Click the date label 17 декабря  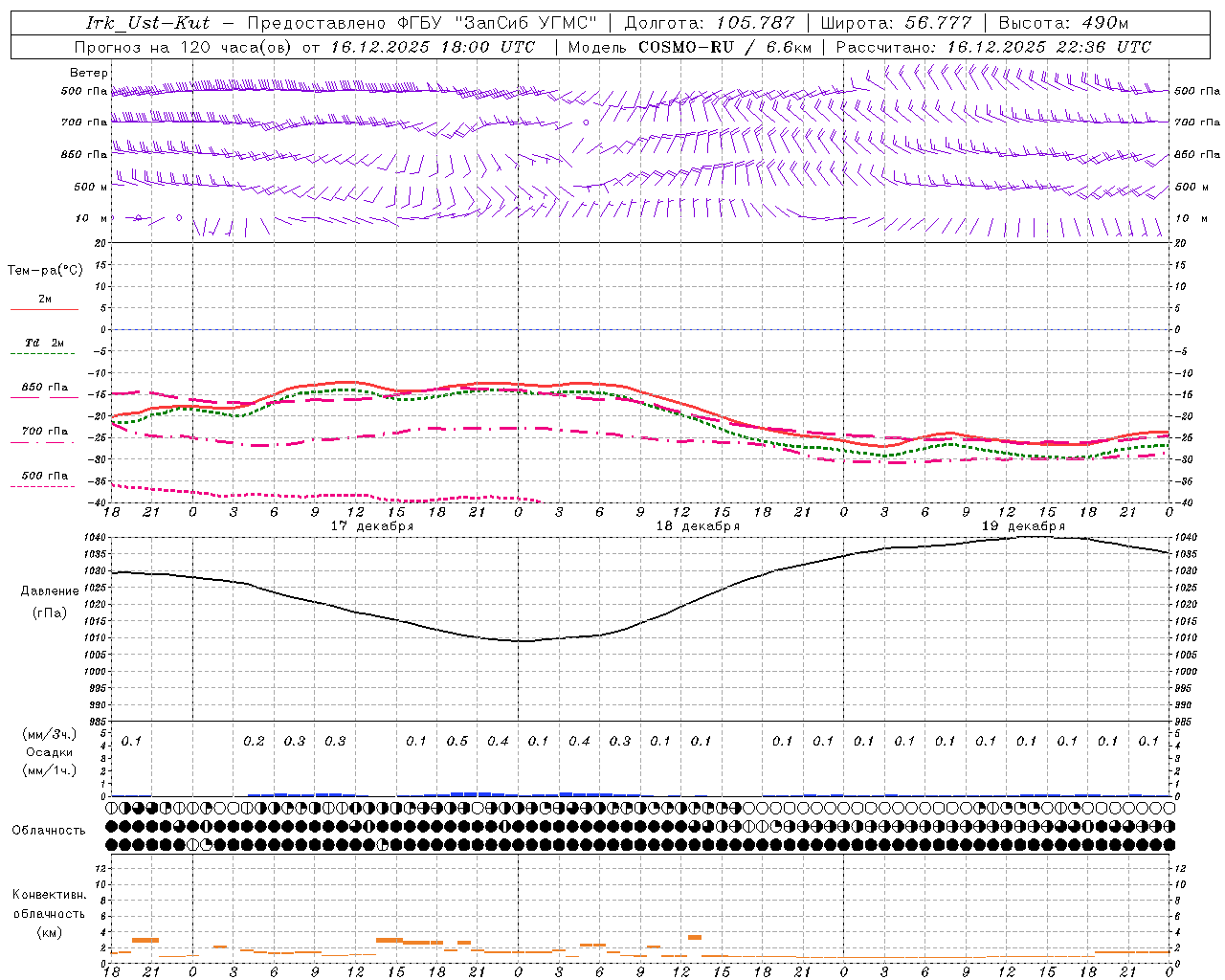pyautogui.click(x=372, y=526)
